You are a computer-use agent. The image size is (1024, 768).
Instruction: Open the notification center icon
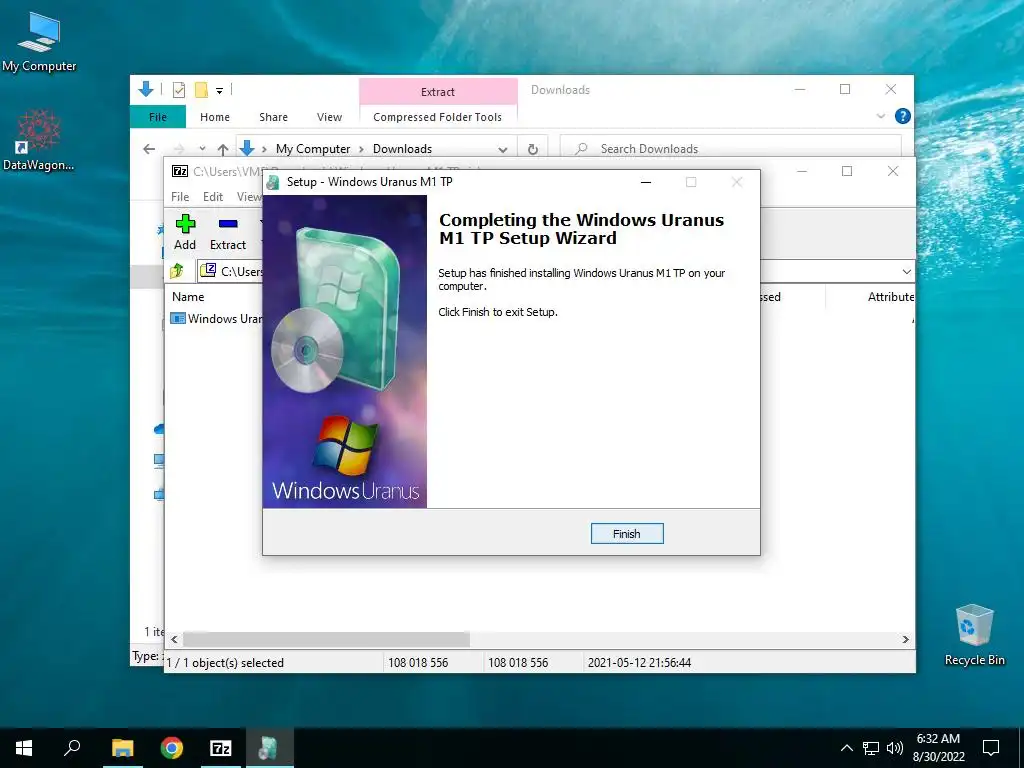coord(991,748)
